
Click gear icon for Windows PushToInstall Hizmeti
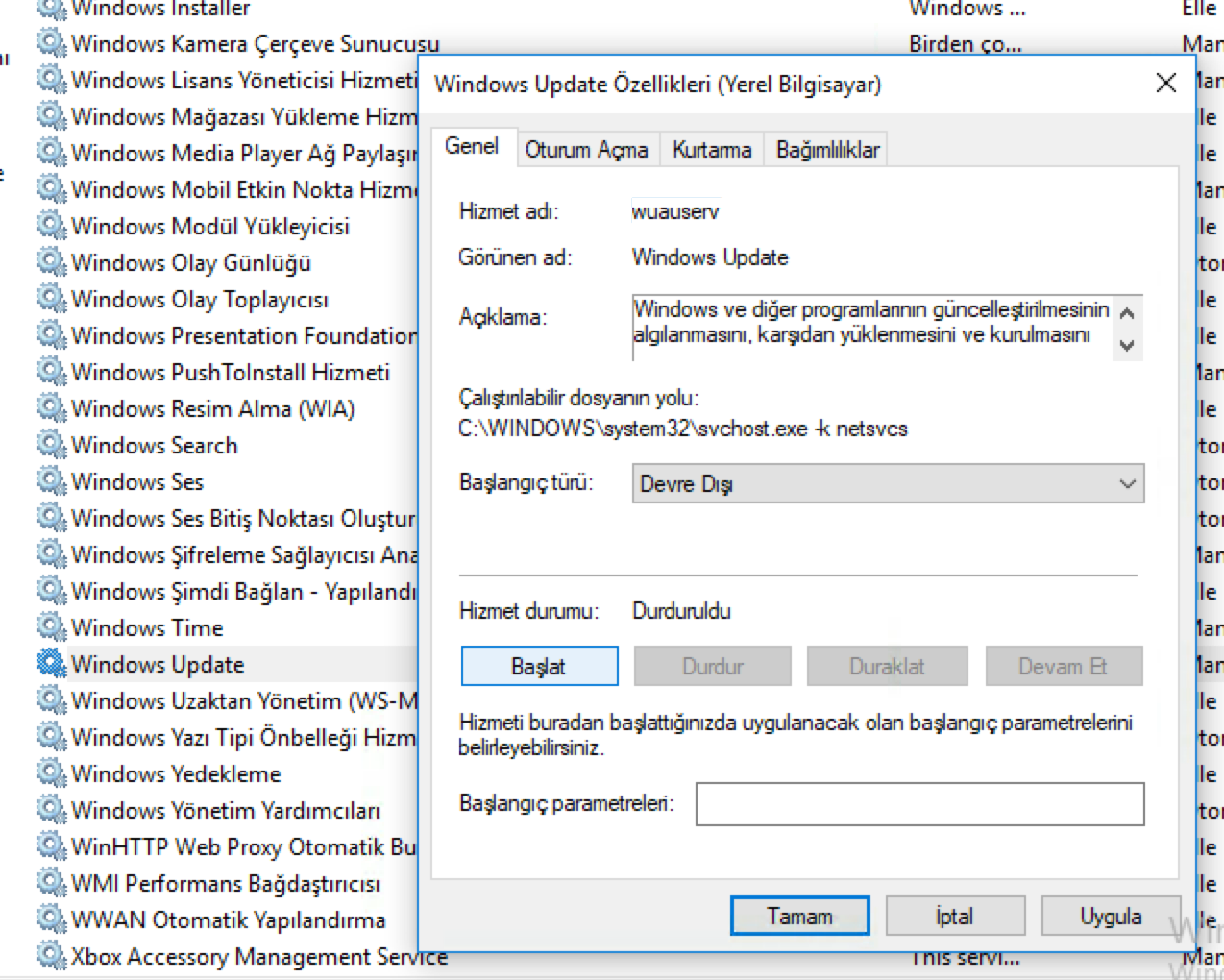(x=51, y=372)
